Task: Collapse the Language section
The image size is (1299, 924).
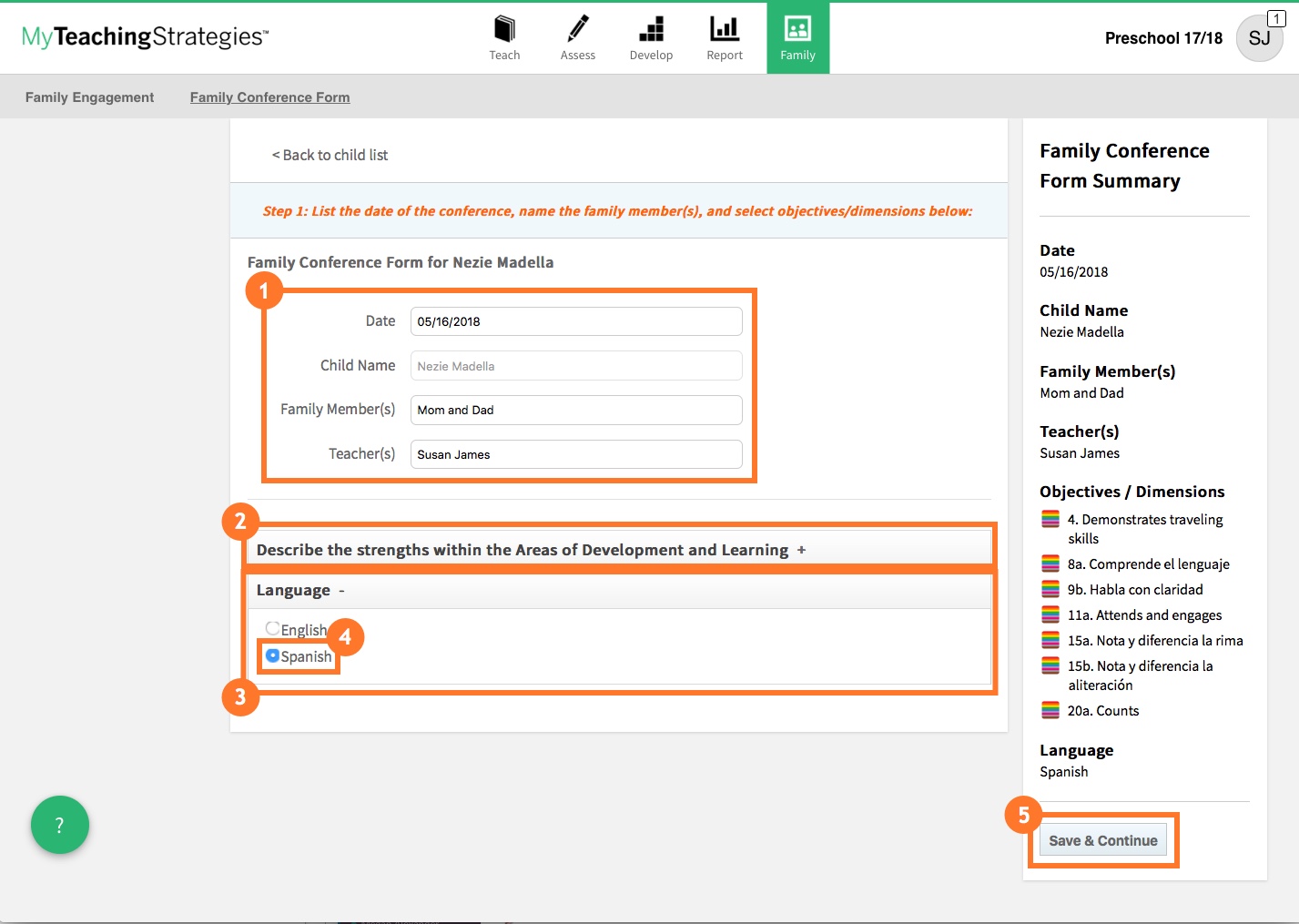Action: [341, 590]
